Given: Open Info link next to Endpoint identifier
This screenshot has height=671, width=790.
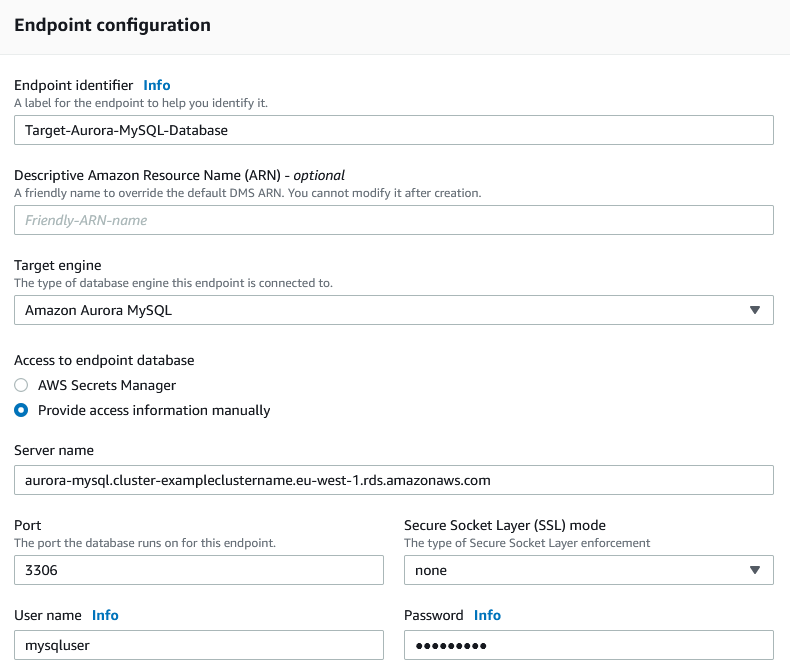Looking at the screenshot, I should coord(157,85).
